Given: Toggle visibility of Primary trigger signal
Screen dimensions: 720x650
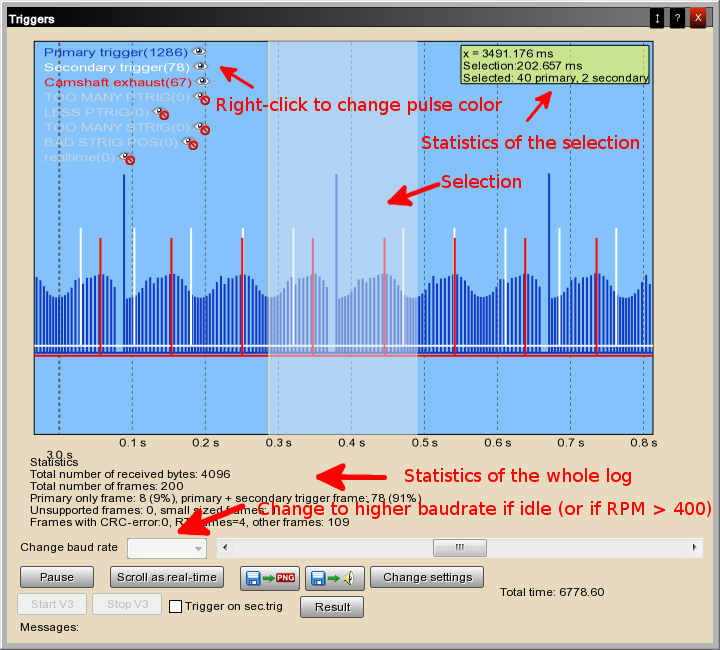Looking at the screenshot, I should pos(199,50).
